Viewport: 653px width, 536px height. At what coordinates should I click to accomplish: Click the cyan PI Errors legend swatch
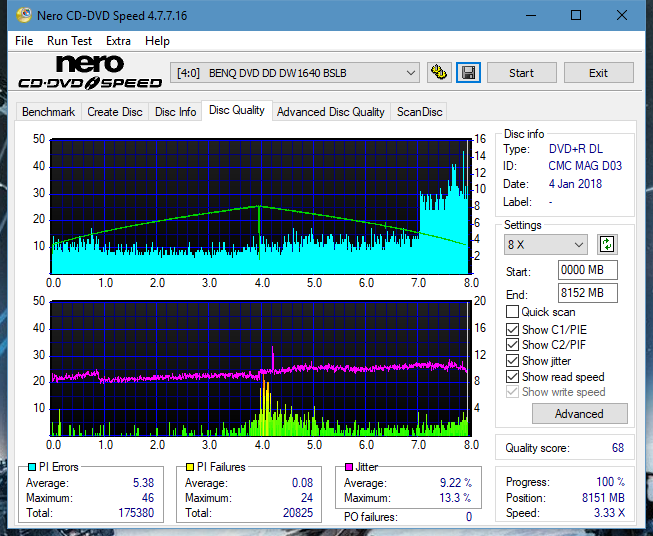point(32,467)
